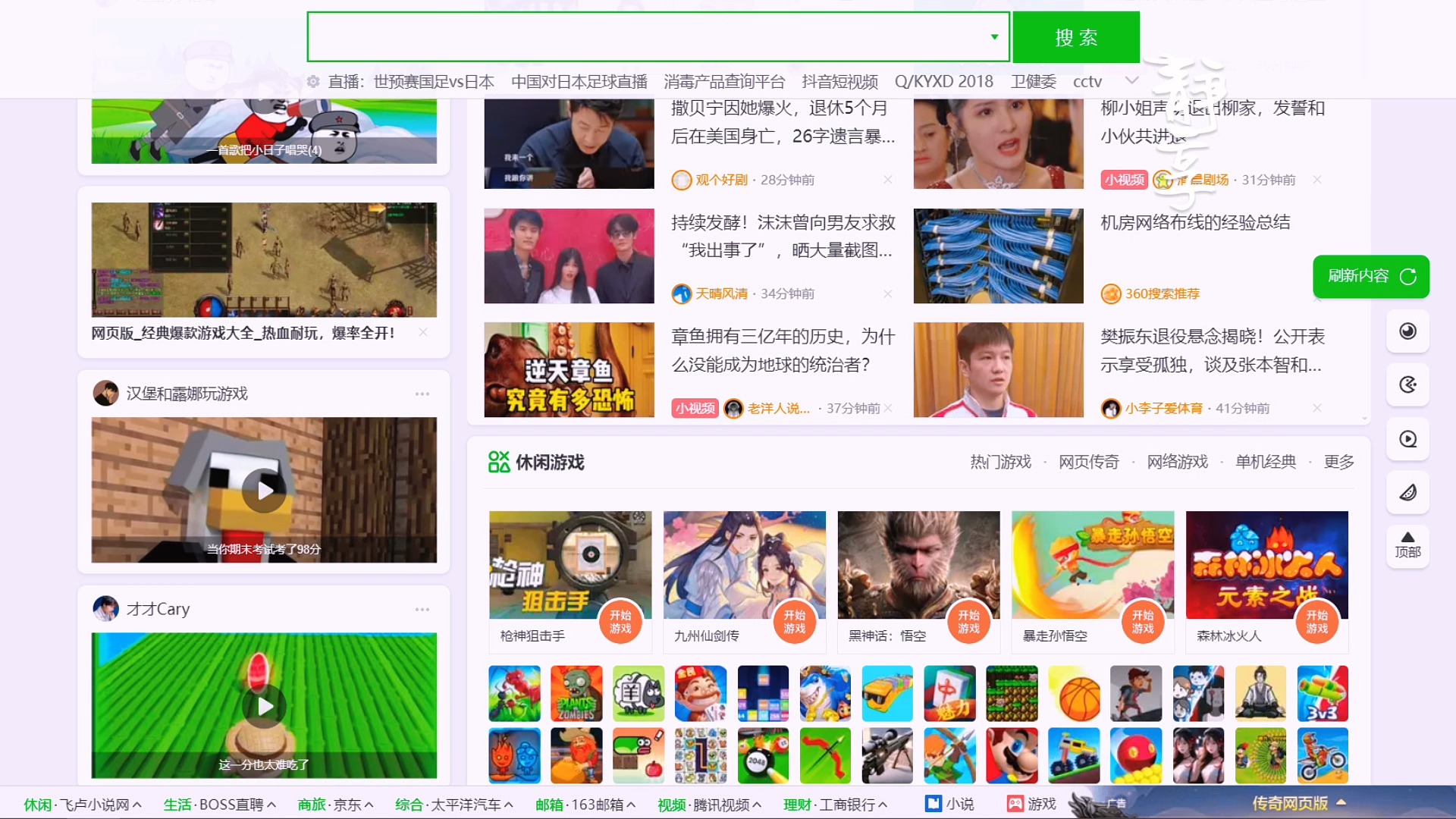Screen dimensions: 1456x819
Task: Switch to the 网页传奇 games tab
Action: coord(1090,461)
